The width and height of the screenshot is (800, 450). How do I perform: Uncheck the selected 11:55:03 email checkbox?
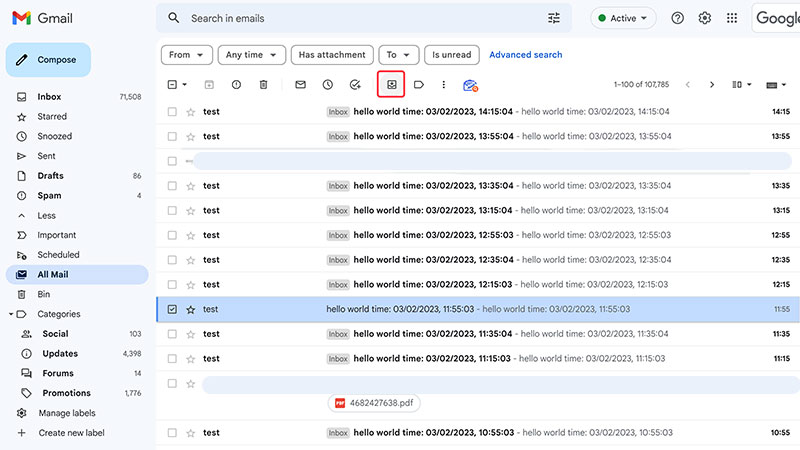pos(172,309)
